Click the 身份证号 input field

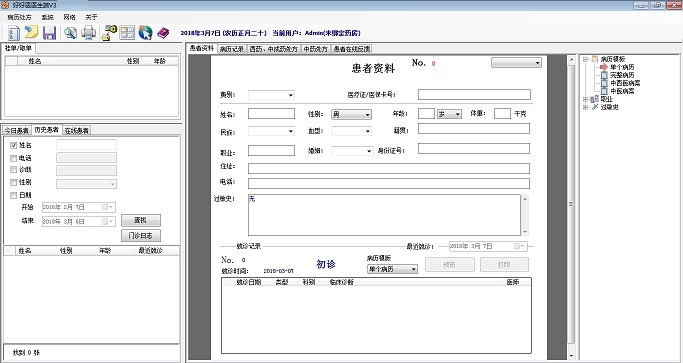(x=474, y=149)
